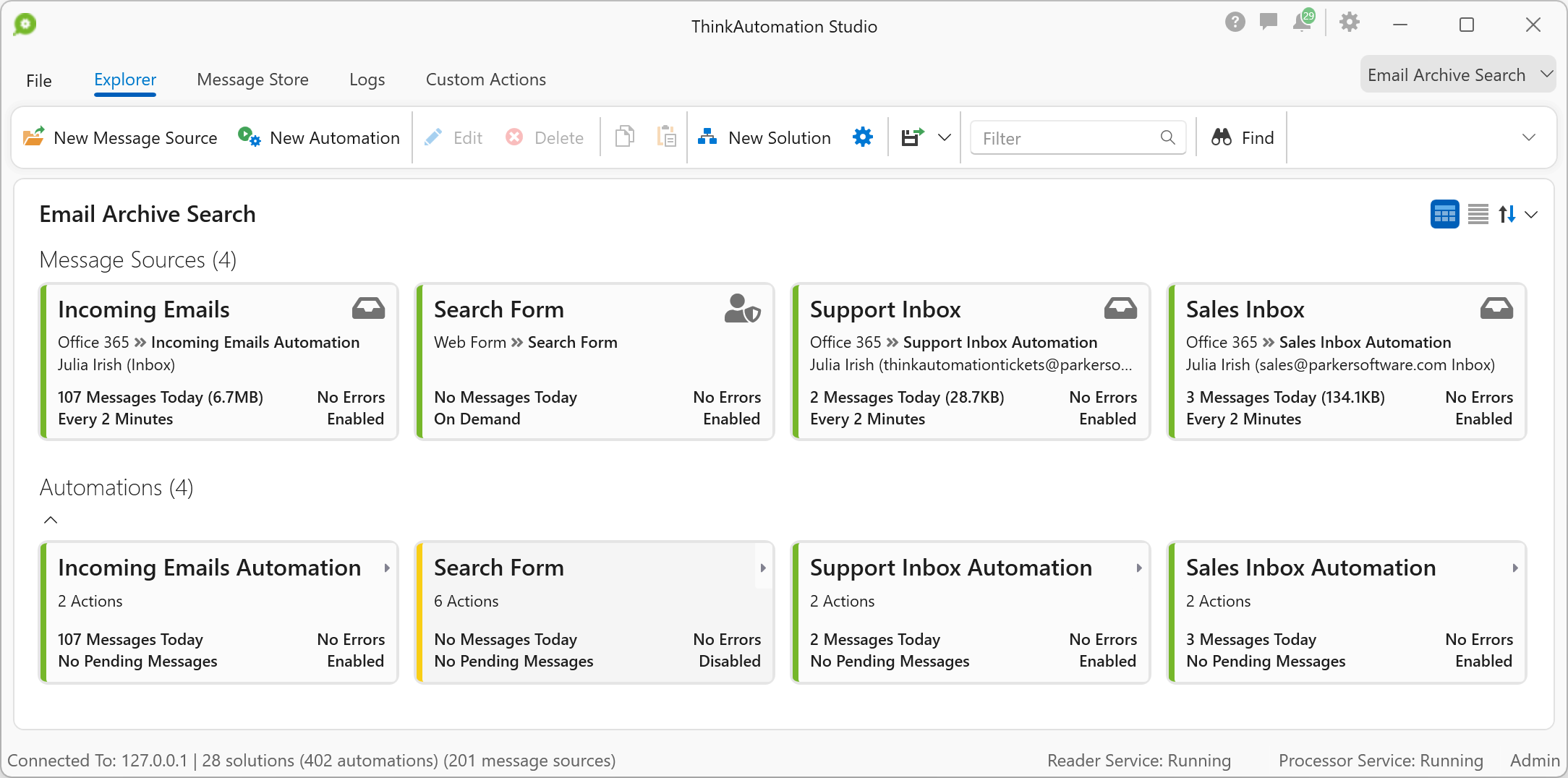This screenshot has width=1568, height=778.
Task: Expand the Search Form automation arrow
Action: 763,568
